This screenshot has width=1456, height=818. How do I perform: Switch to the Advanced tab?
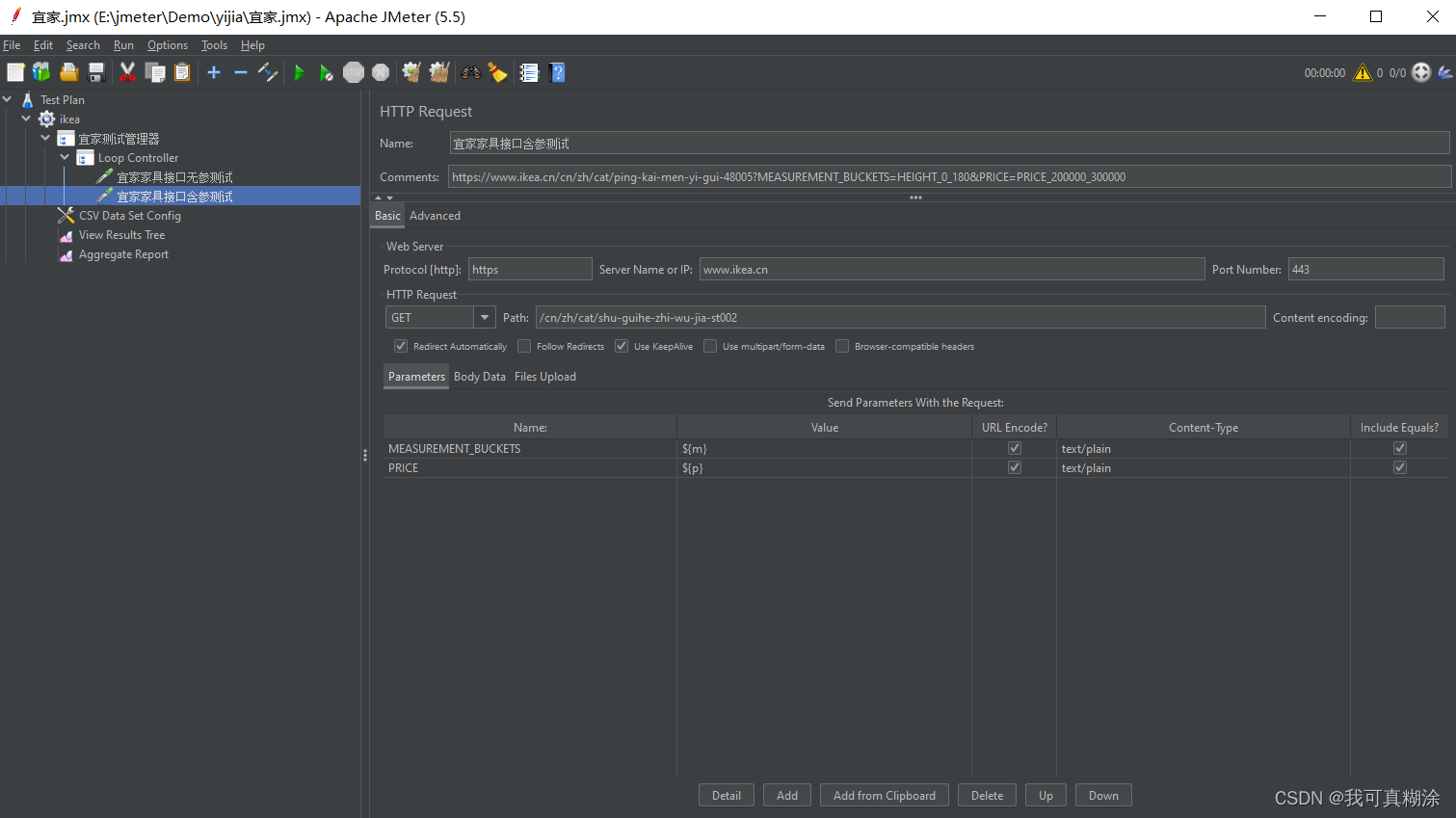[x=435, y=216]
